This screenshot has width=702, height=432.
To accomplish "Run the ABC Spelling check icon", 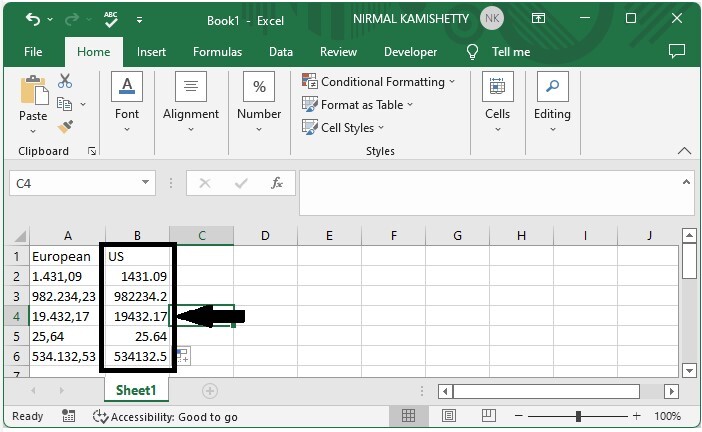I will pyautogui.click(x=111, y=19).
